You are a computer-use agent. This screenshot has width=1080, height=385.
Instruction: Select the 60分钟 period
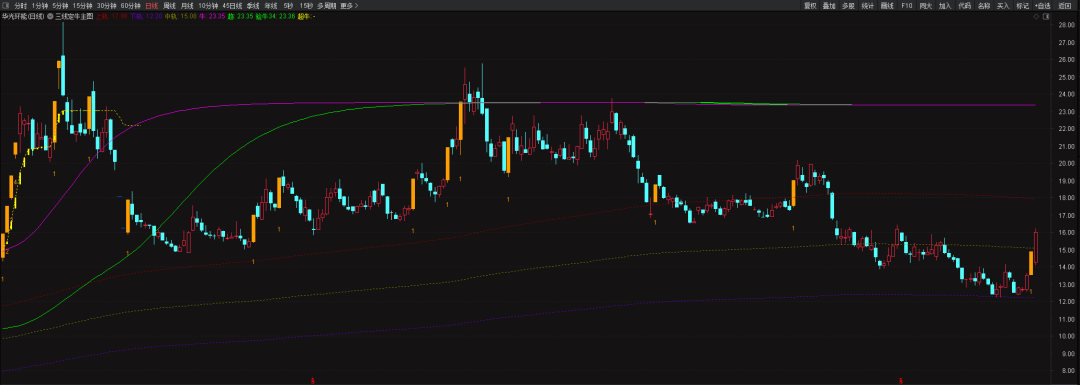point(131,6)
